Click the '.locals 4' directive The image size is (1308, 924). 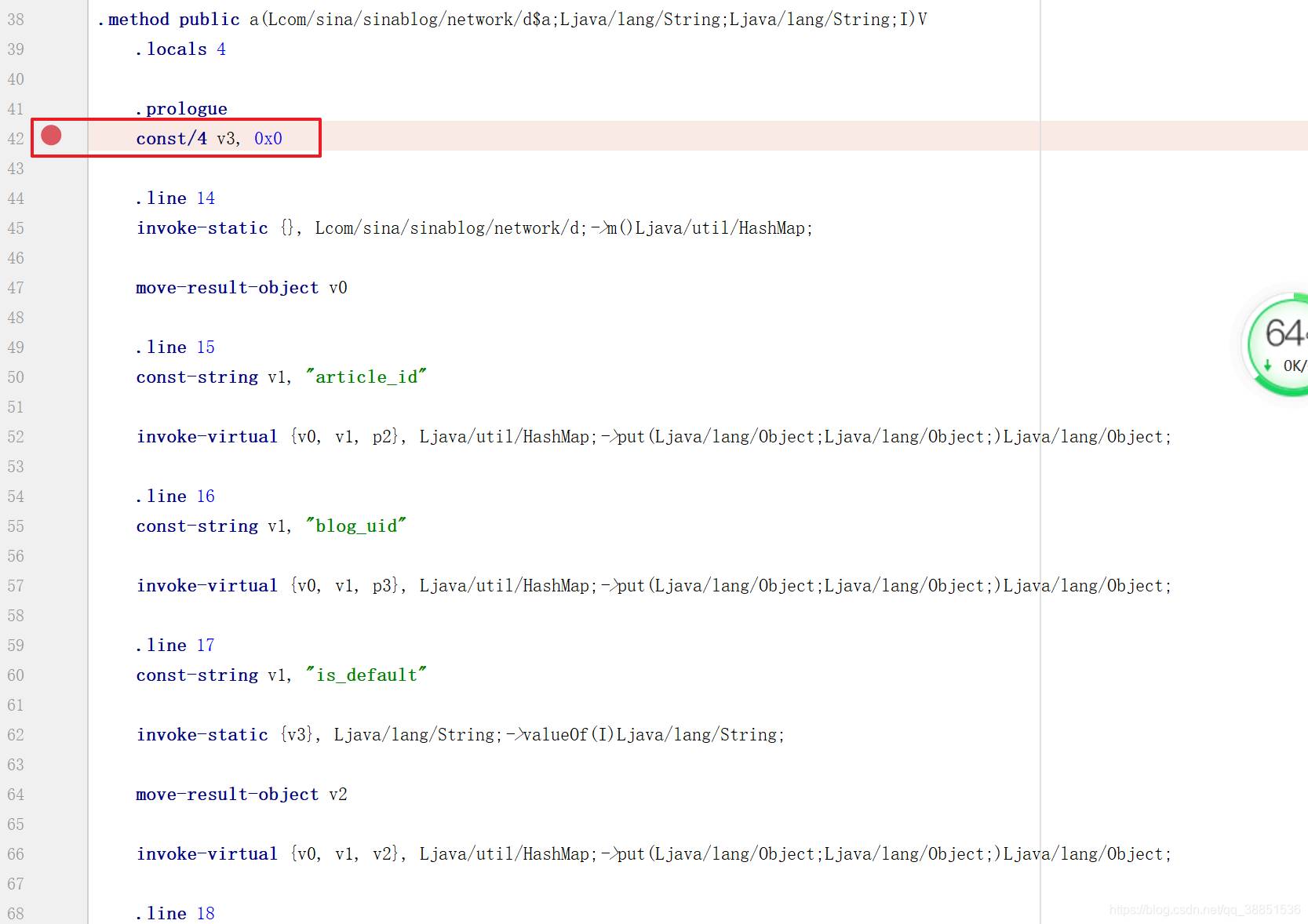(180, 49)
